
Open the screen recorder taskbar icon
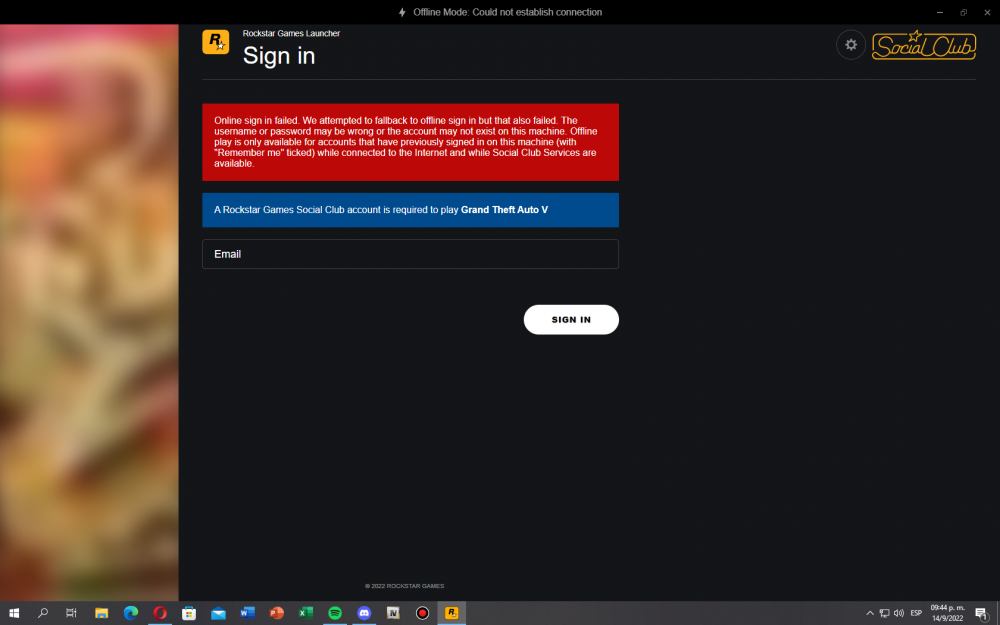pos(422,613)
